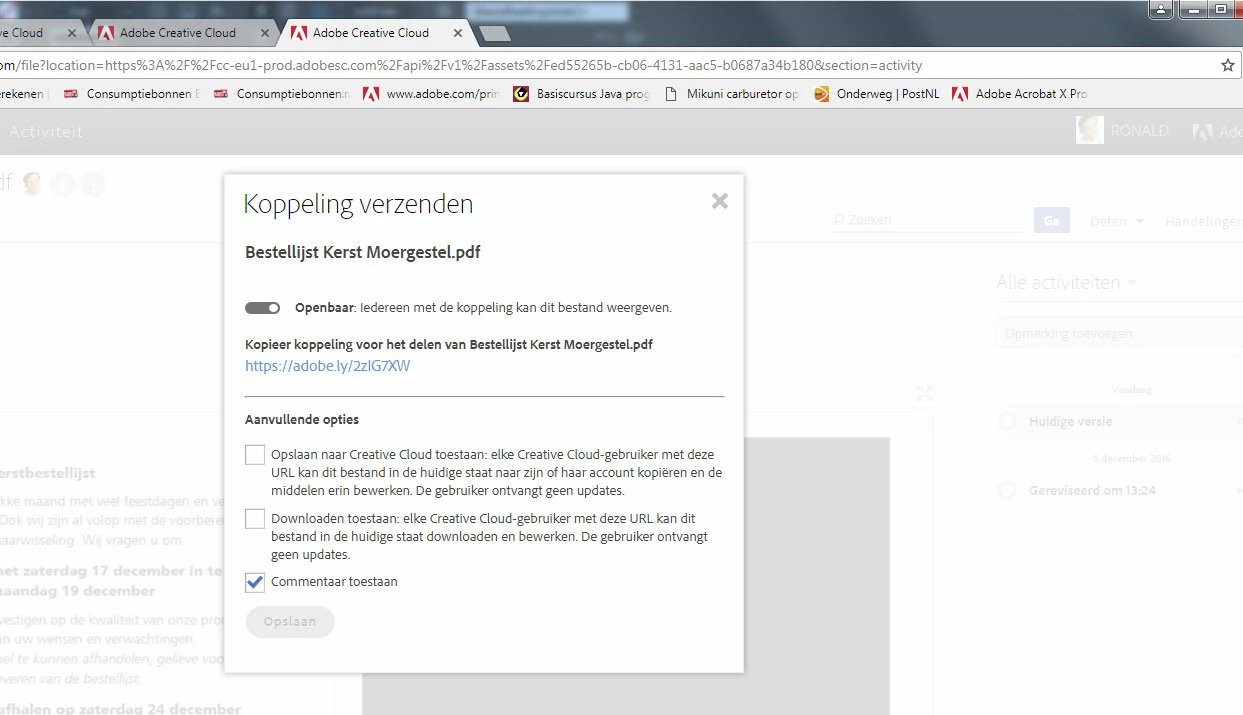Open Onderweg PostNL bookmark
This screenshot has width=1243, height=715.
(876, 94)
